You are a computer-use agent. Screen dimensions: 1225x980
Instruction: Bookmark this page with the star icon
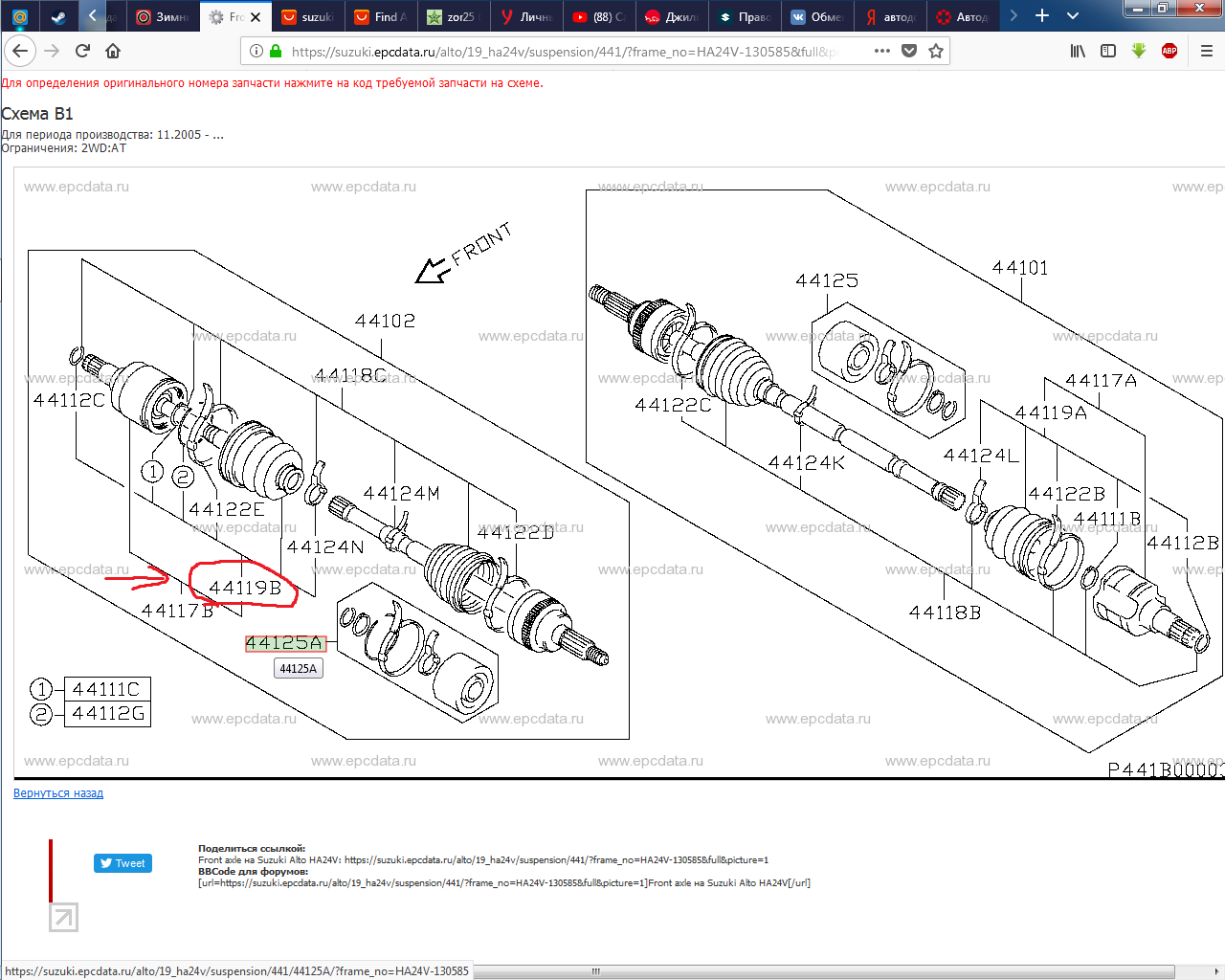[936, 51]
